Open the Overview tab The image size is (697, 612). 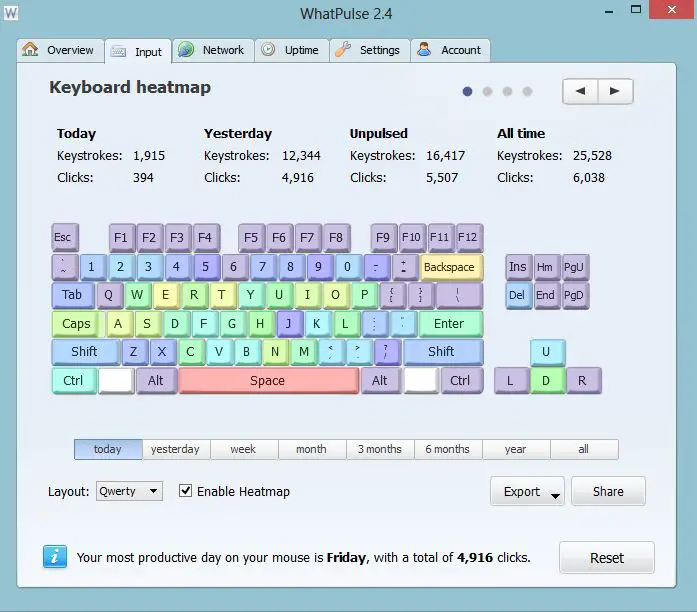60,50
